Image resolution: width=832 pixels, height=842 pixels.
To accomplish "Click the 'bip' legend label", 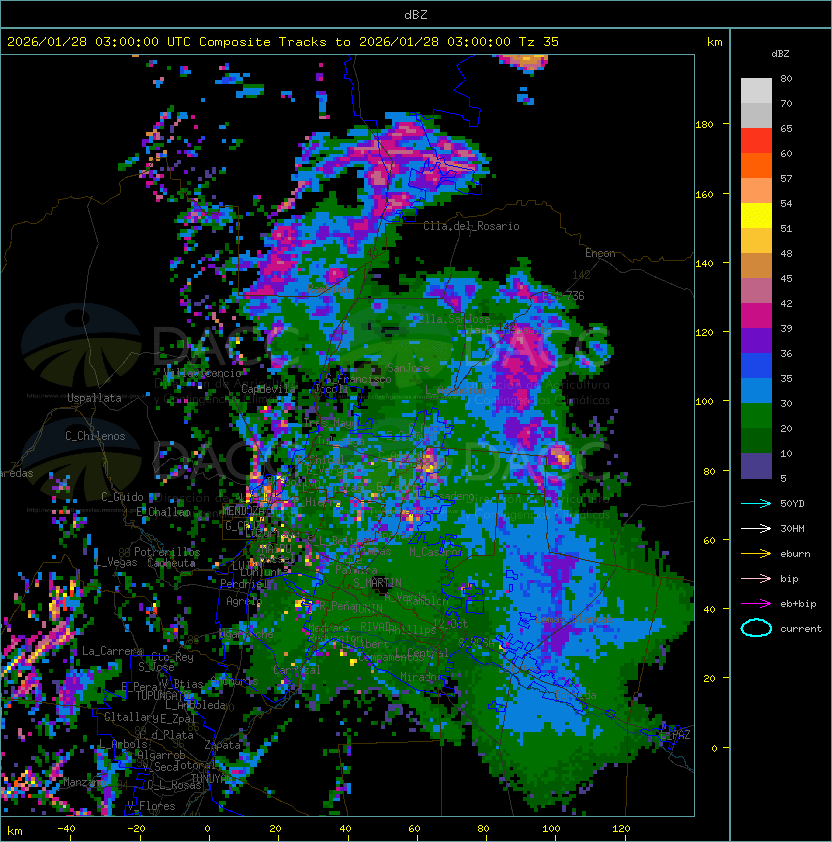I will pos(789,579).
